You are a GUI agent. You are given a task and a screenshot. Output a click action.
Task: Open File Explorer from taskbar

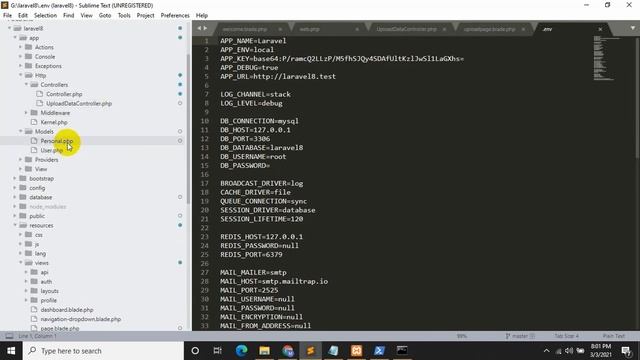click(264, 351)
